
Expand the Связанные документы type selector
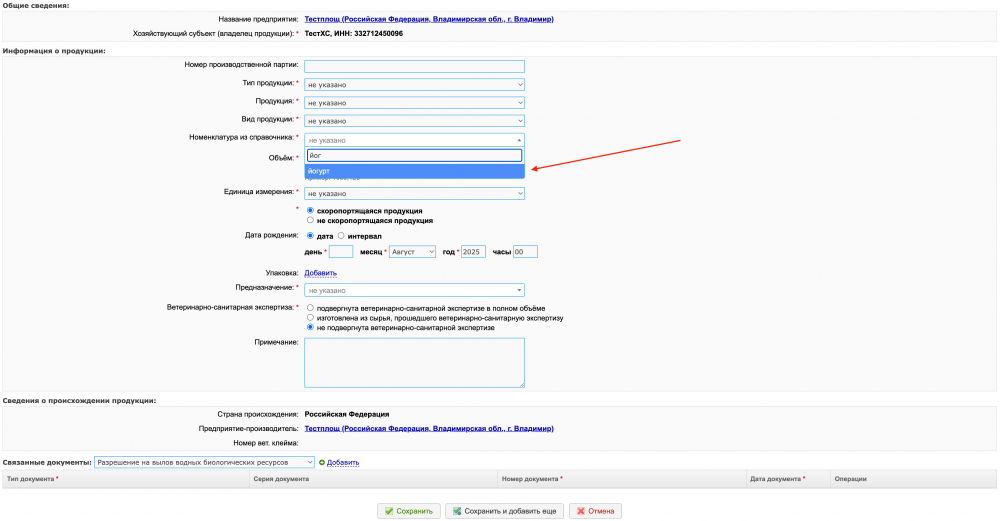tap(204, 462)
